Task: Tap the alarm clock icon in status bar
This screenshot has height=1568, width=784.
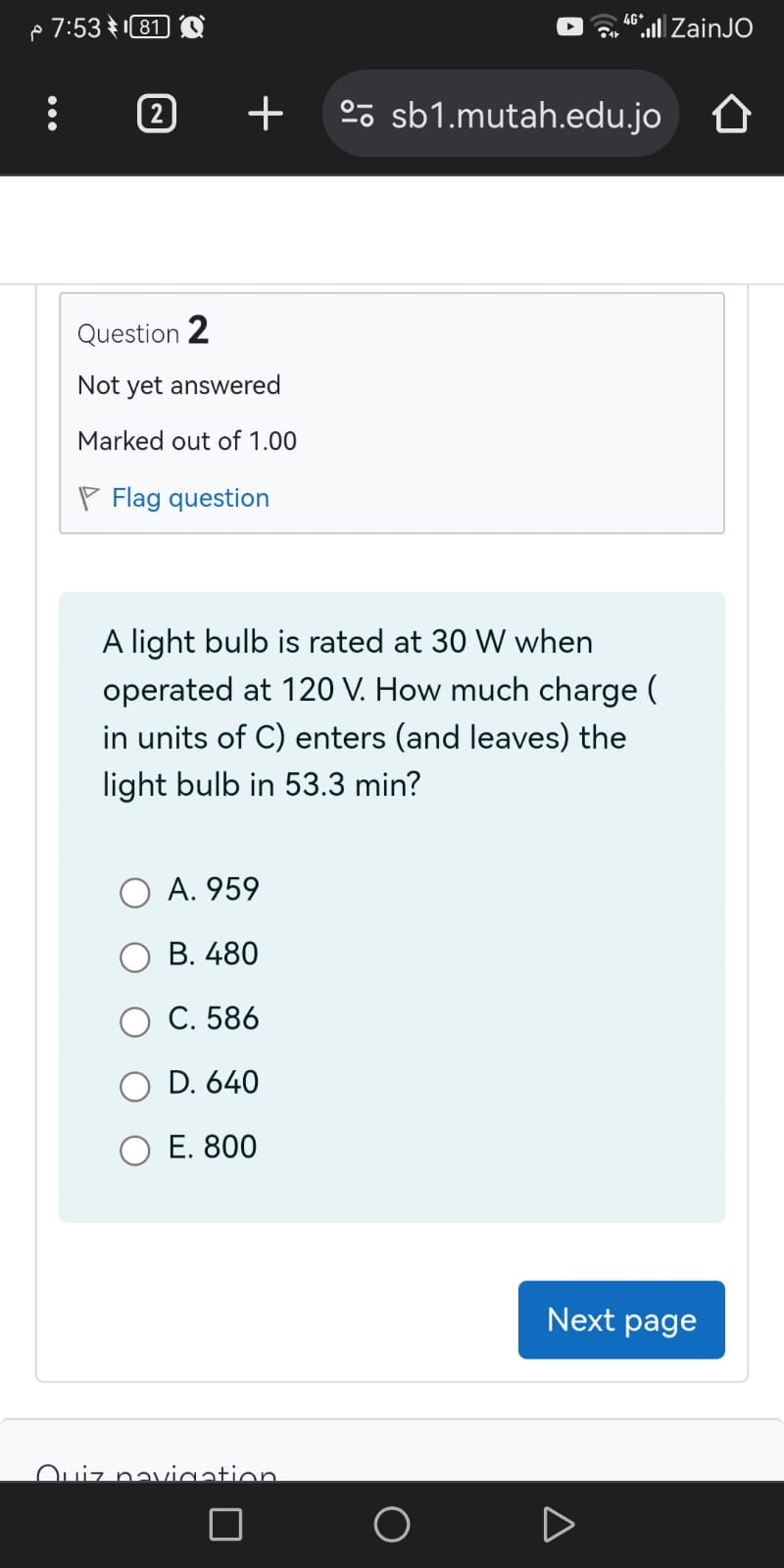Action: pyautogui.click(x=192, y=26)
